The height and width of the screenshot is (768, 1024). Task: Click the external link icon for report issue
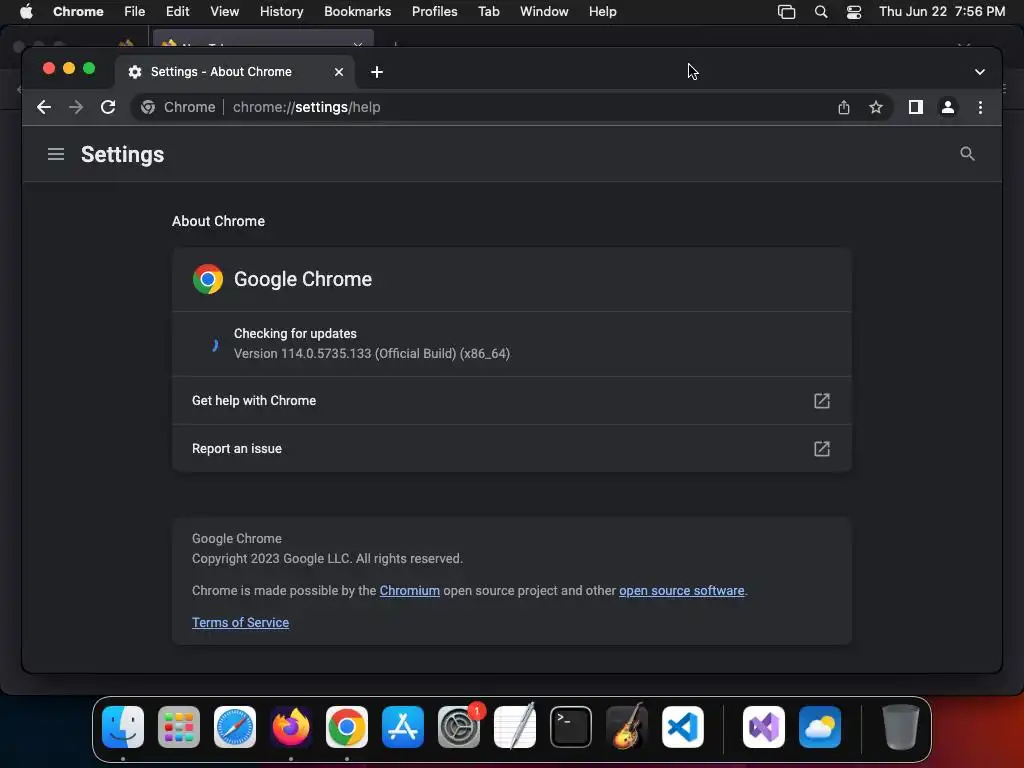click(x=822, y=449)
